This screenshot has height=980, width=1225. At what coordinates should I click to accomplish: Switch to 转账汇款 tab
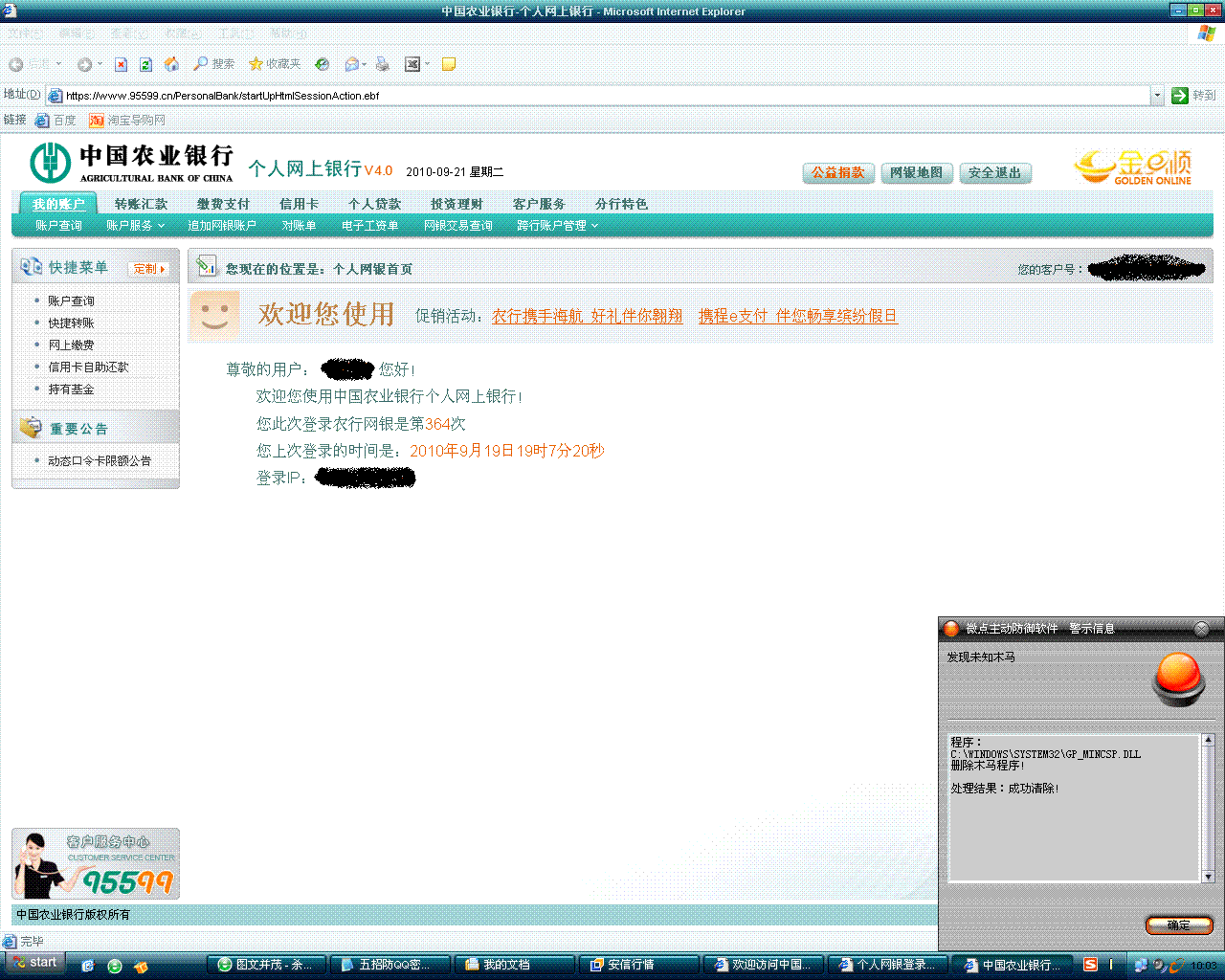[141, 204]
